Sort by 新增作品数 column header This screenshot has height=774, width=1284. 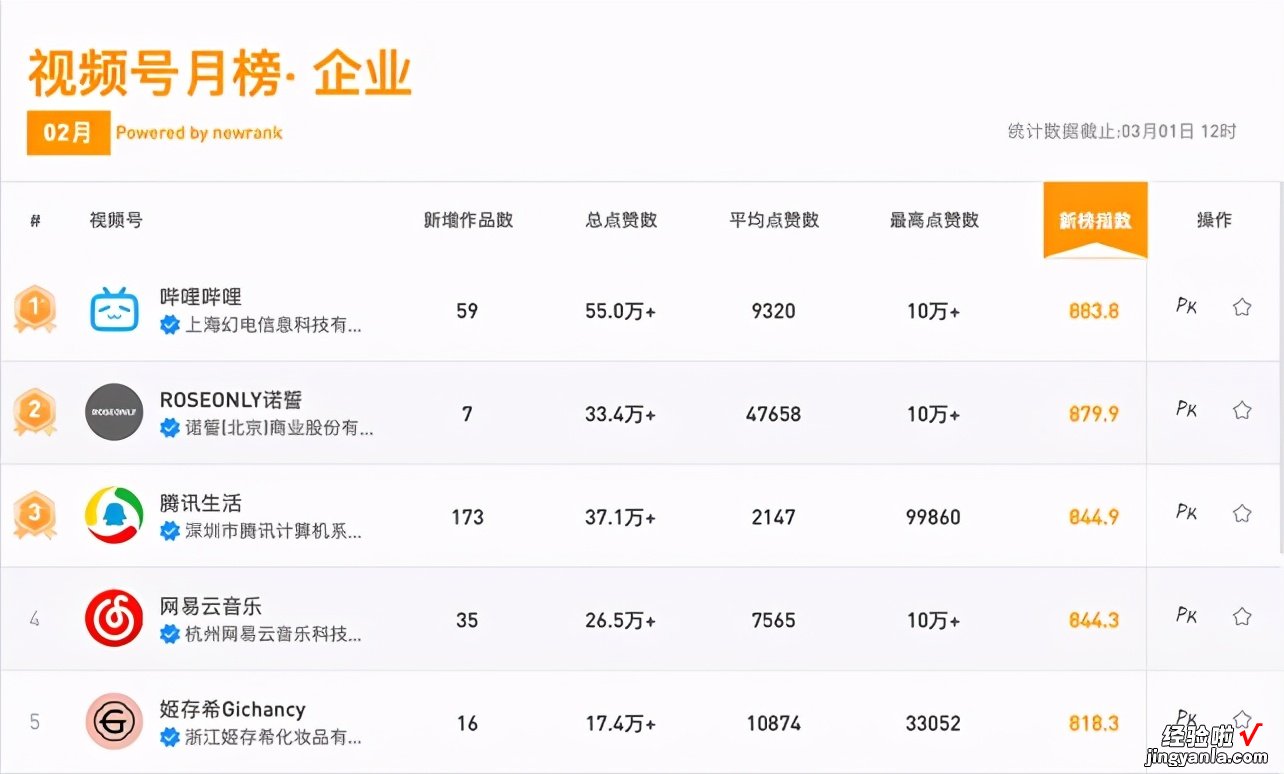coord(468,220)
